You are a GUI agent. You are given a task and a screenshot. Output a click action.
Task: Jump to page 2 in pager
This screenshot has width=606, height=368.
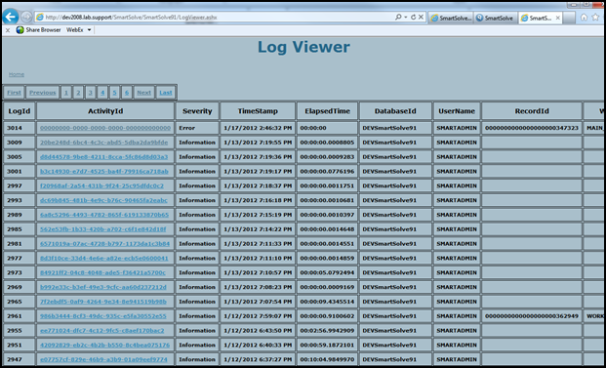pos(78,93)
